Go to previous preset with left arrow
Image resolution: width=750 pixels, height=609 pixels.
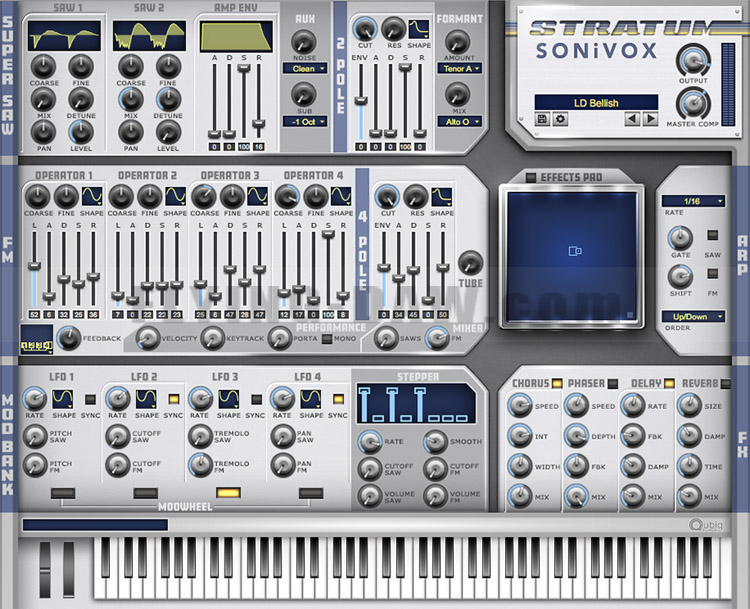[632, 119]
